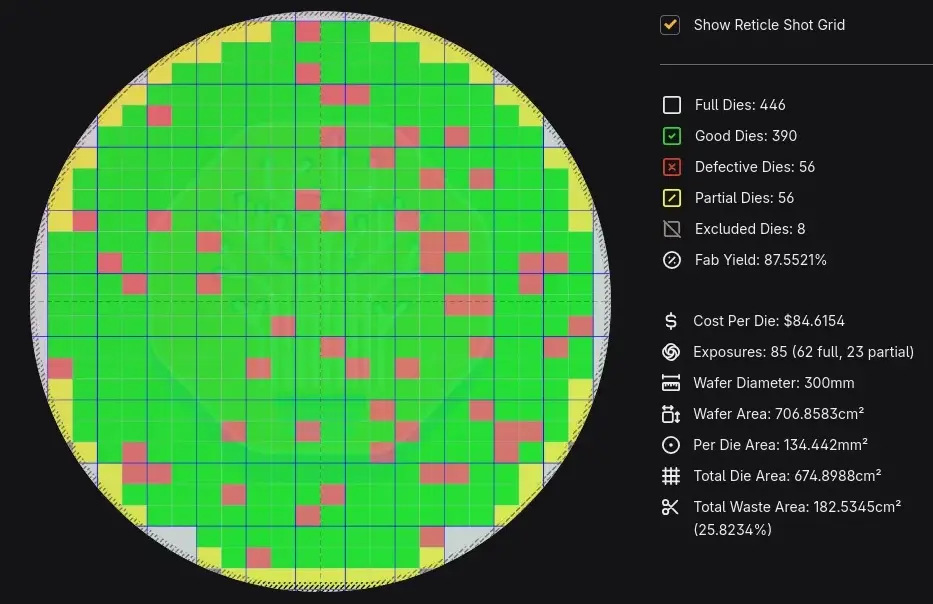Click the 'Total Waste Area: 182.5345cm²' text
This screenshot has width=933, height=604.
pyautogui.click(x=797, y=507)
